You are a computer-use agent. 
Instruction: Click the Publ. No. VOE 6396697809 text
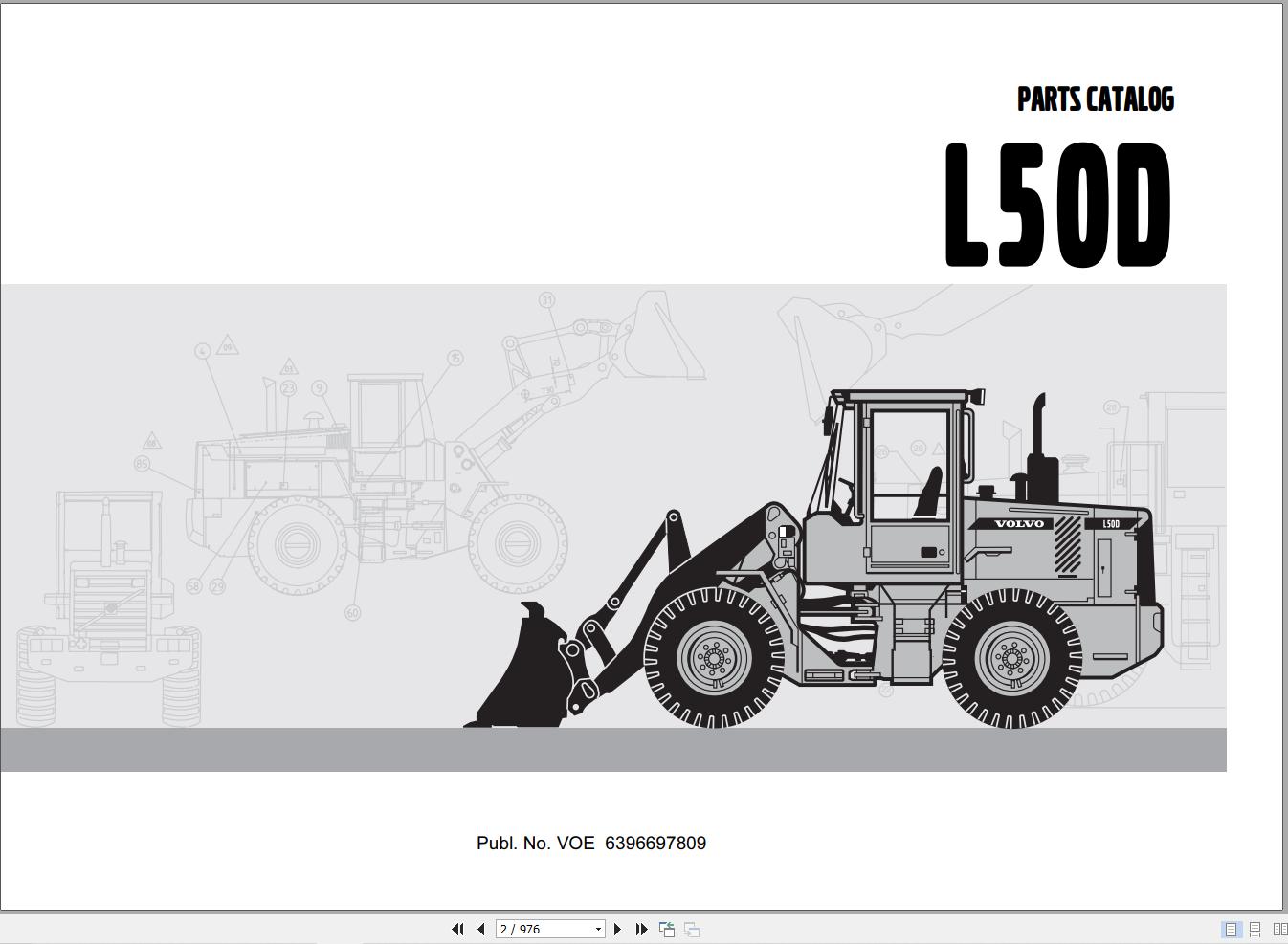tap(590, 844)
